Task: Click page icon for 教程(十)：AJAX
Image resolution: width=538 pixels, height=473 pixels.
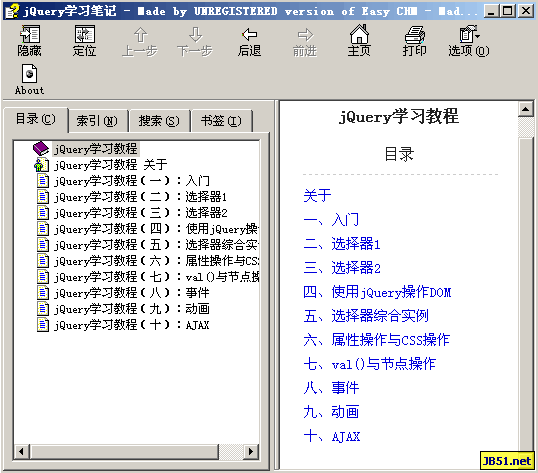Action: [x=43, y=324]
